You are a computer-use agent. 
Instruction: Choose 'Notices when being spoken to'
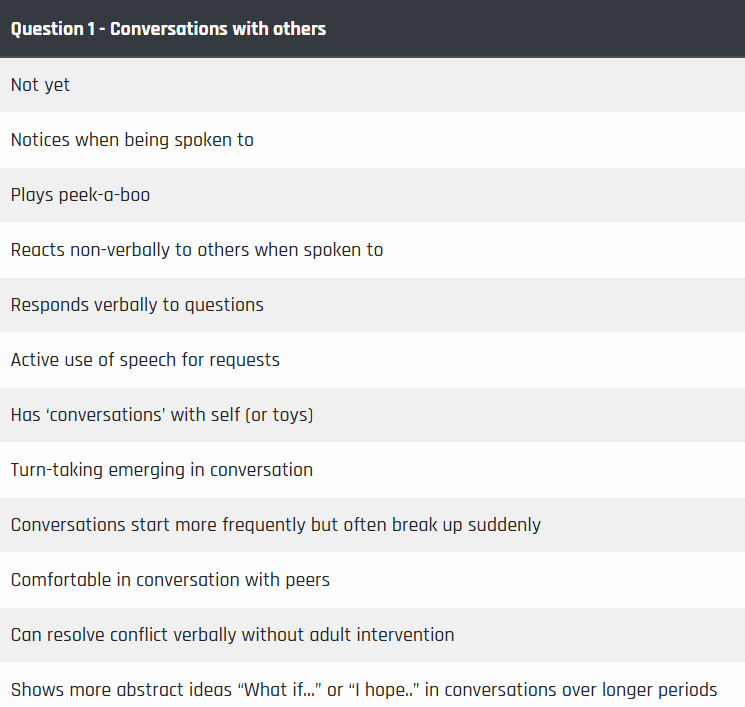pyautogui.click(x=372, y=140)
